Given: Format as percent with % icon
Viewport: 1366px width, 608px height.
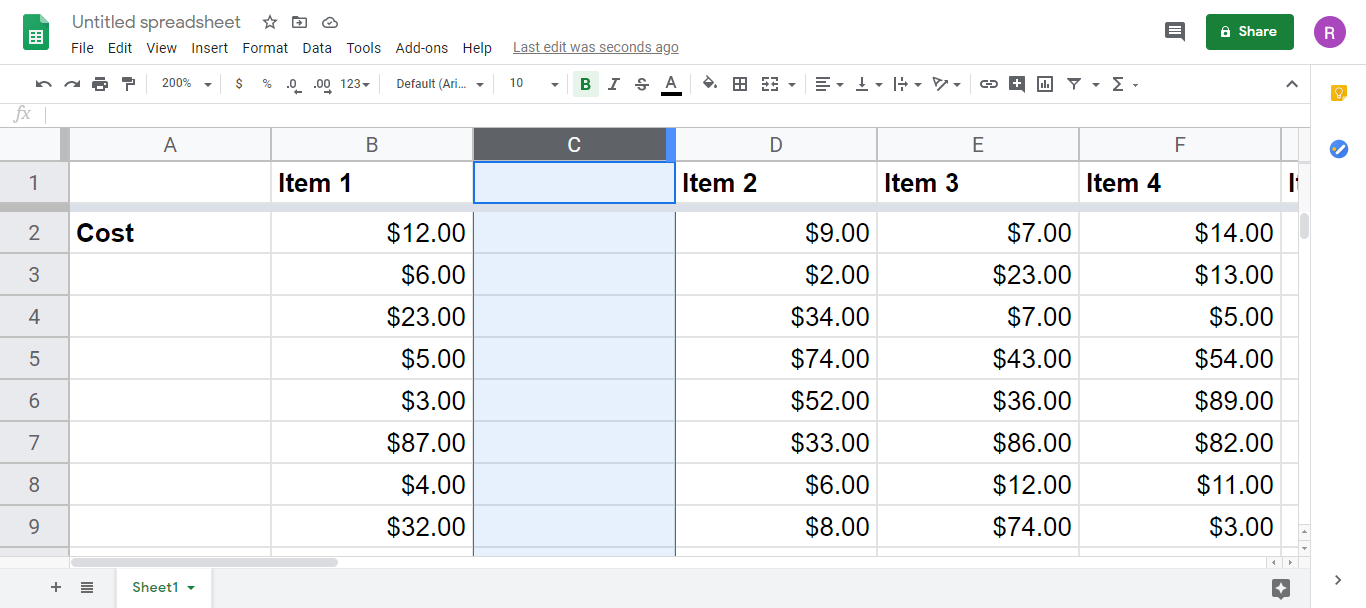Looking at the screenshot, I should pyautogui.click(x=267, y=84).
